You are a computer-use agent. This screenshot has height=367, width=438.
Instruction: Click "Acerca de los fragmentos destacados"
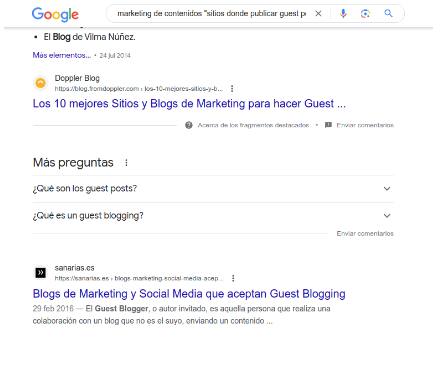[x=253, y=125]
